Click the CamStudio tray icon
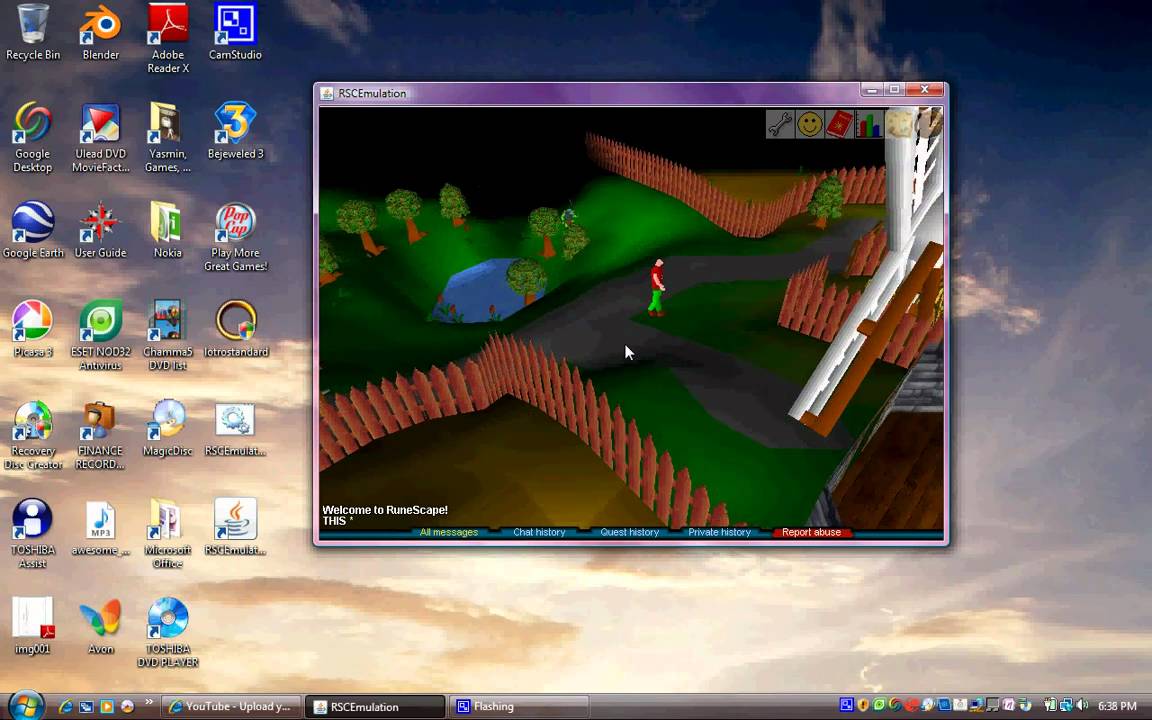Viewport: 1152px width, 720px height. click(846, 705)
